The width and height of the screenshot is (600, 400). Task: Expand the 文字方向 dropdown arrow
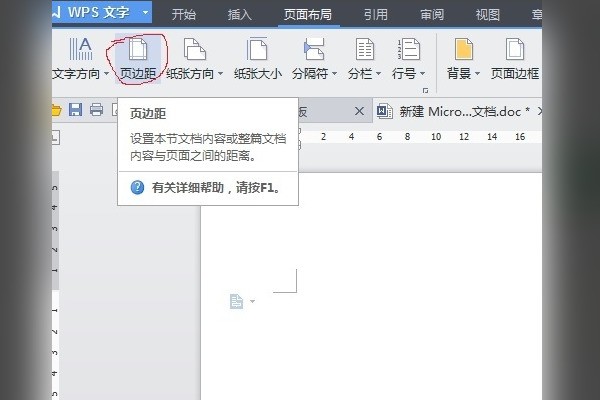pyautogui.click(x=106, y=73)
